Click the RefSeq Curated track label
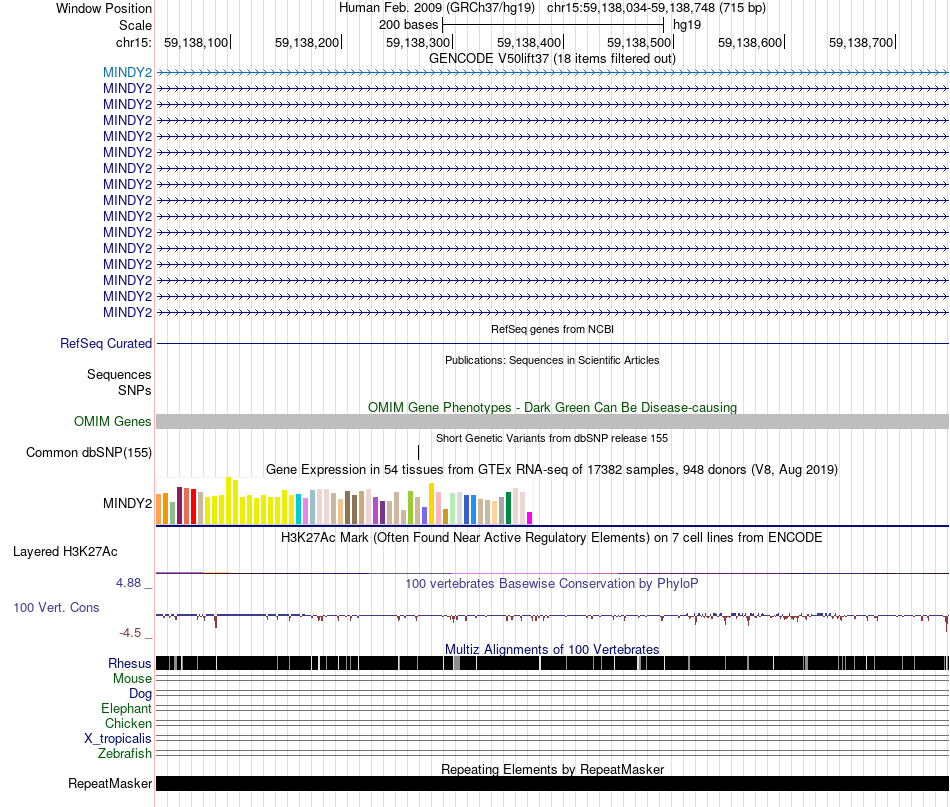Viewport: 950px width, 807px height. (x=106, y=344)
